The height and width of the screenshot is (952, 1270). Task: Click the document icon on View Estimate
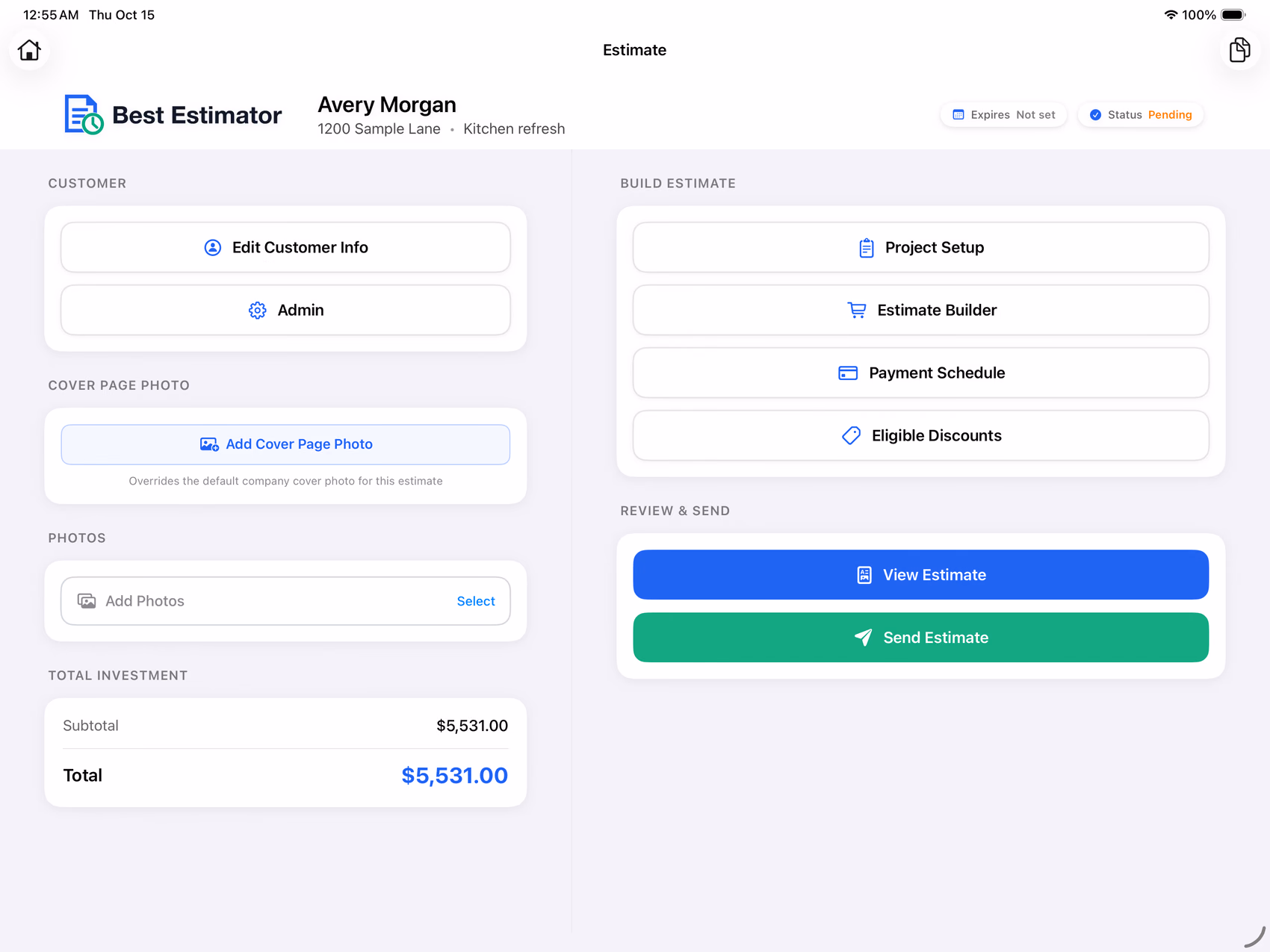pyautogui.click(x=864, y=575)
